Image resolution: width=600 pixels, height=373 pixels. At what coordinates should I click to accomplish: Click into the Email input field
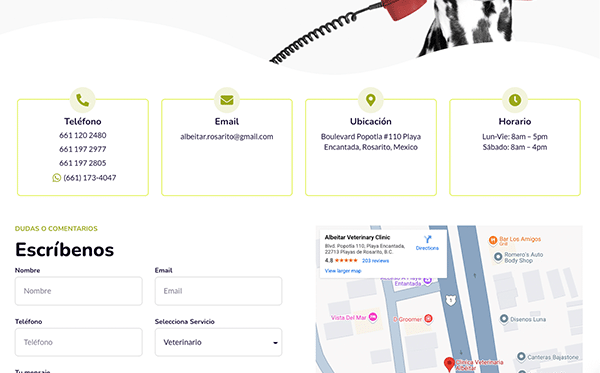tap(218, 291)
